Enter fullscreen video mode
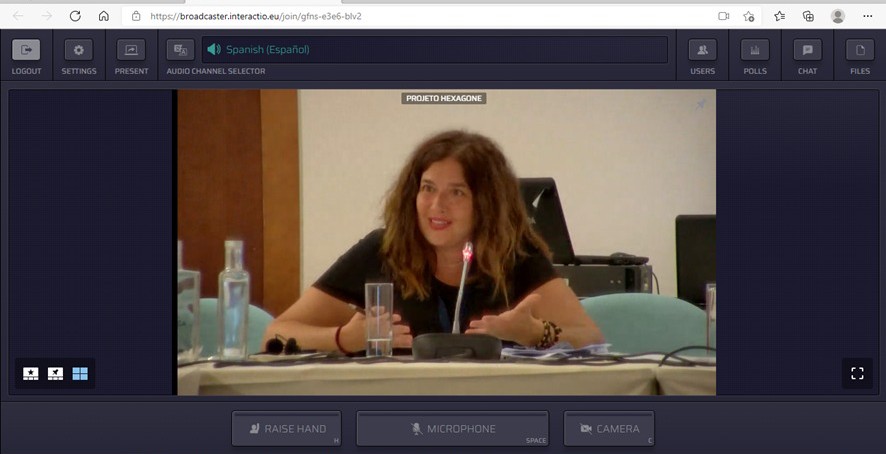The image size is (886, 454). click(x=857, y=373)
